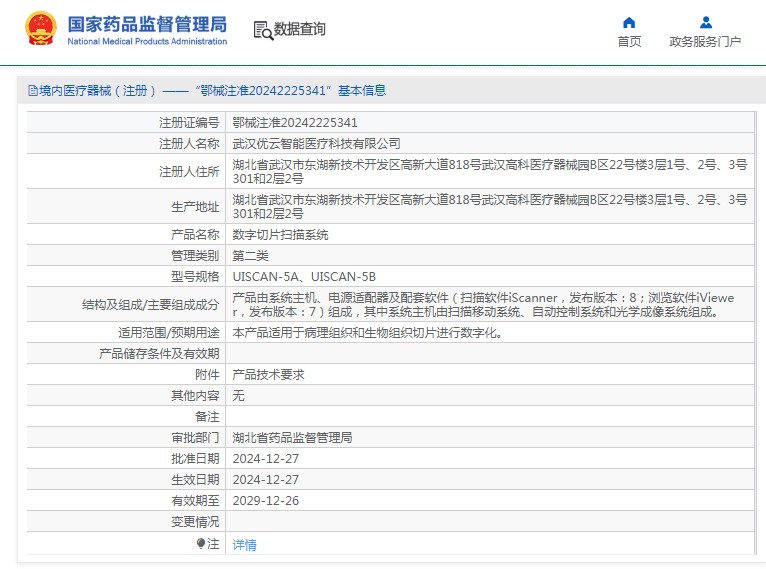Click the lightbulb icon beside 注
The width and height of the screenshot is (766, 569).
coord(200,543)
